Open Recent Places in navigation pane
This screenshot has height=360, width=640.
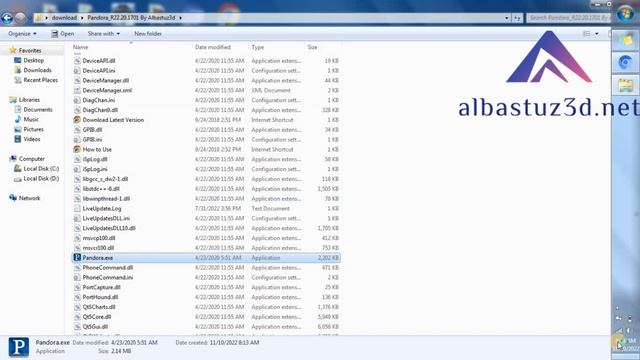(40, 80)
